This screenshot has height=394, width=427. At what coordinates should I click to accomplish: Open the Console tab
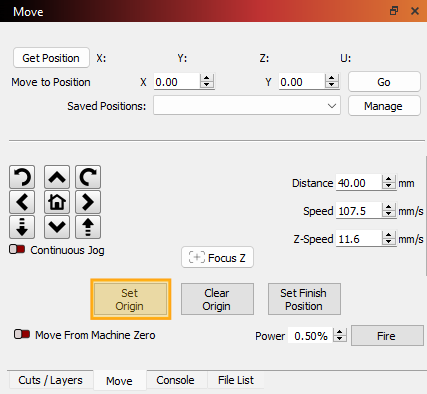click(x=175, y=380)
